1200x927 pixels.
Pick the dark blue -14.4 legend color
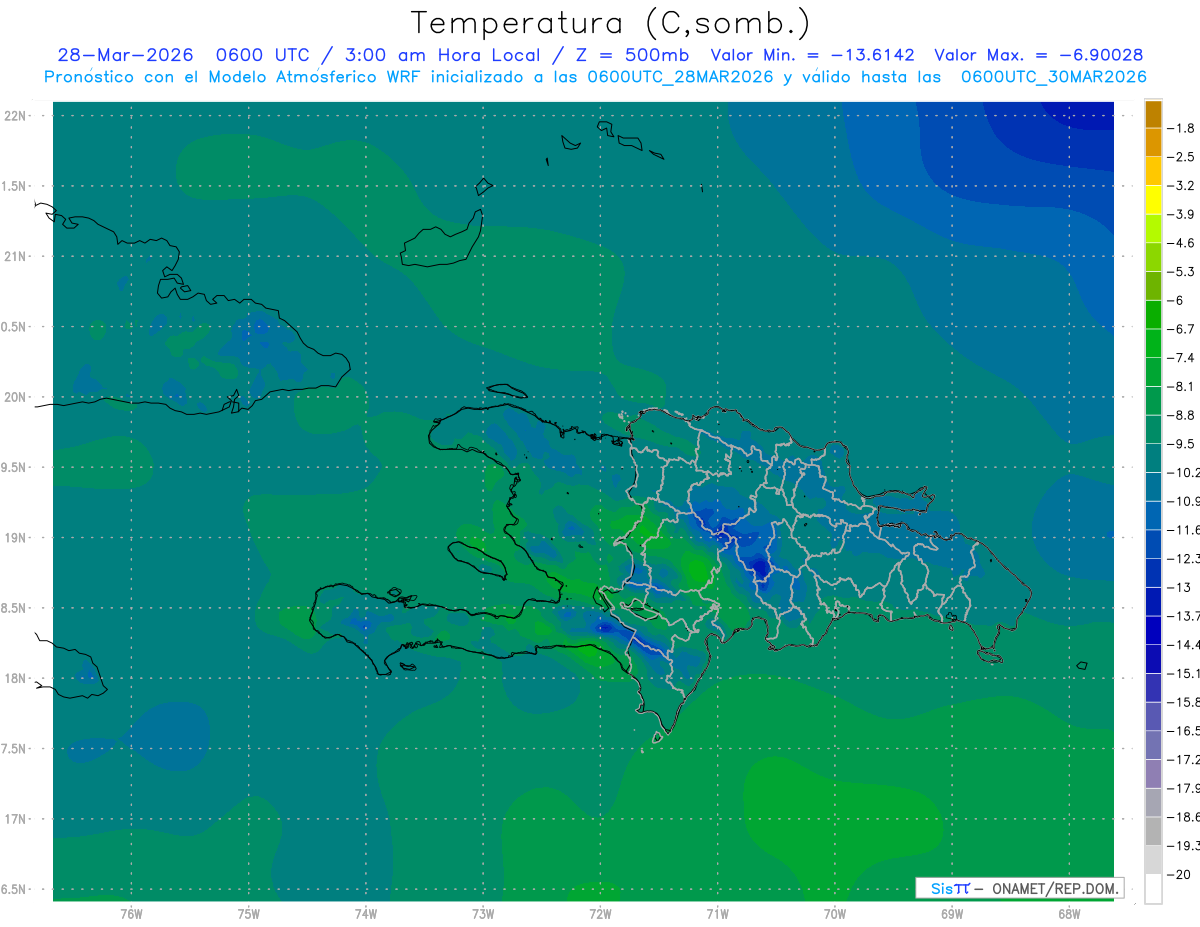tap(1153, 631)
